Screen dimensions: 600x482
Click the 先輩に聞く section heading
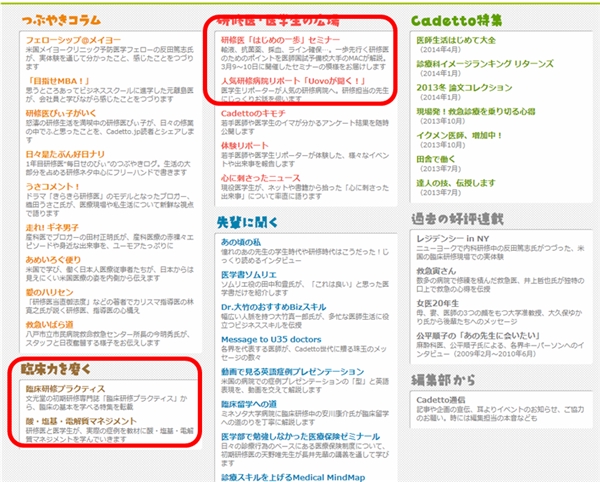(247, 222)
